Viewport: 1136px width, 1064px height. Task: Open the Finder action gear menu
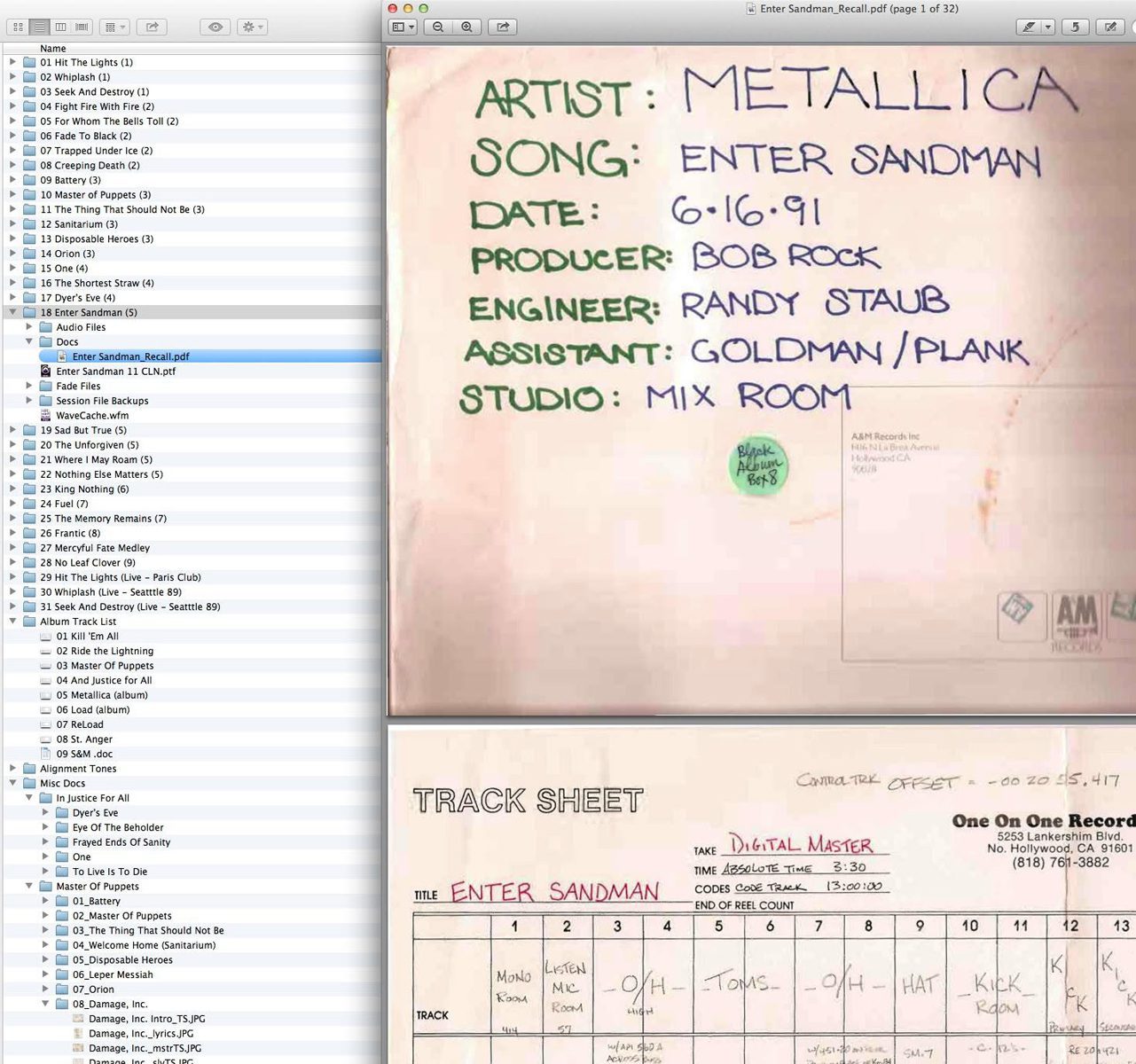(x=252, y=27)
